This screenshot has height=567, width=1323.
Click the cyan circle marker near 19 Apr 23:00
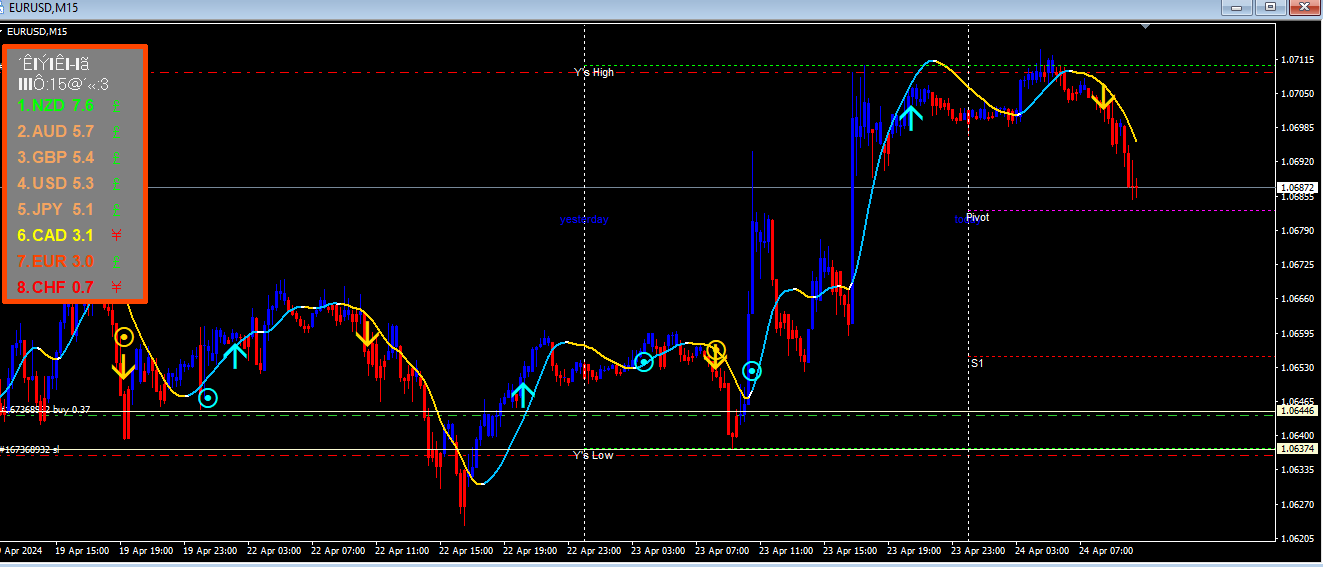tap(207, 398)
